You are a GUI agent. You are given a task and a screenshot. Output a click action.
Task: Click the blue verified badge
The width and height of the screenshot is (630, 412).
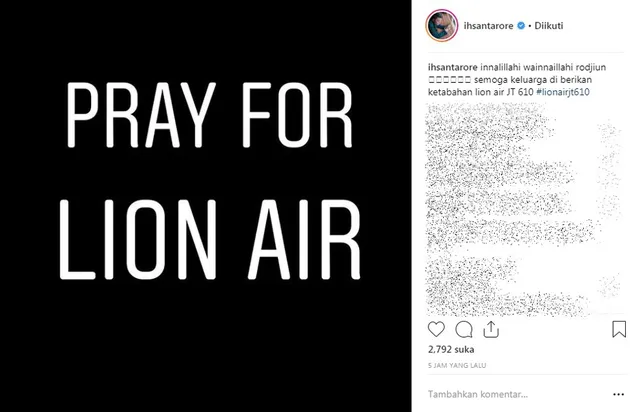pyautogui.click(x=522, y=26)
